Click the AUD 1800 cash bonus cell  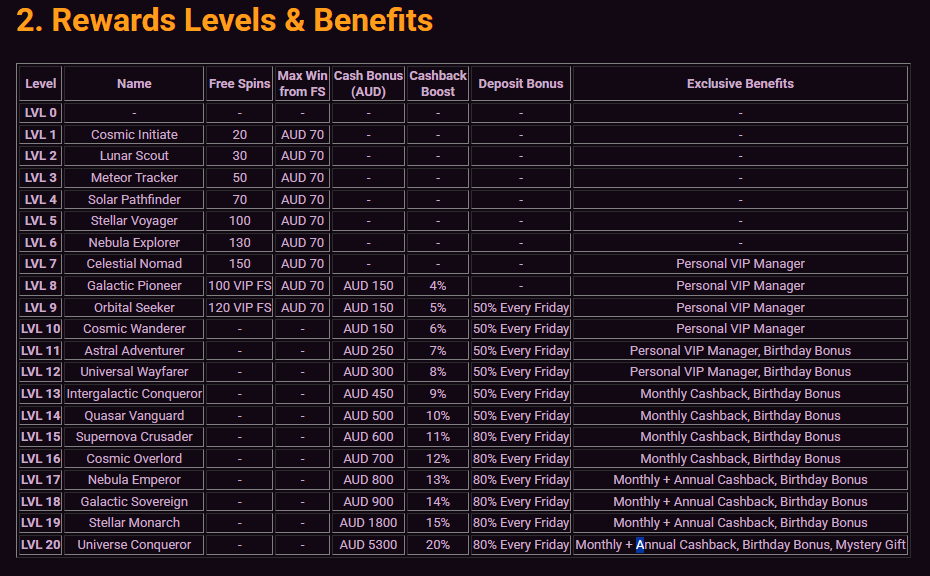tap(368, 523)
